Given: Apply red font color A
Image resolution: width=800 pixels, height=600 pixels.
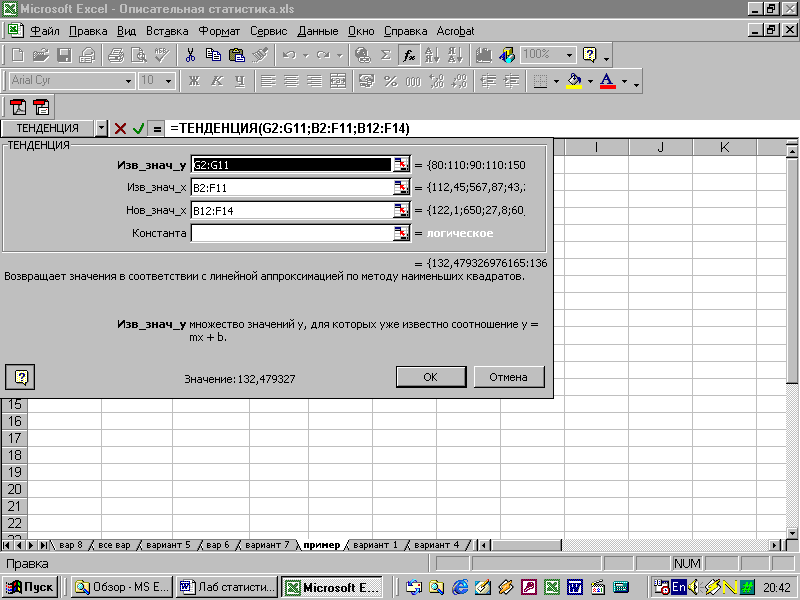Looking at the screenshot, I should coord(608,81).
